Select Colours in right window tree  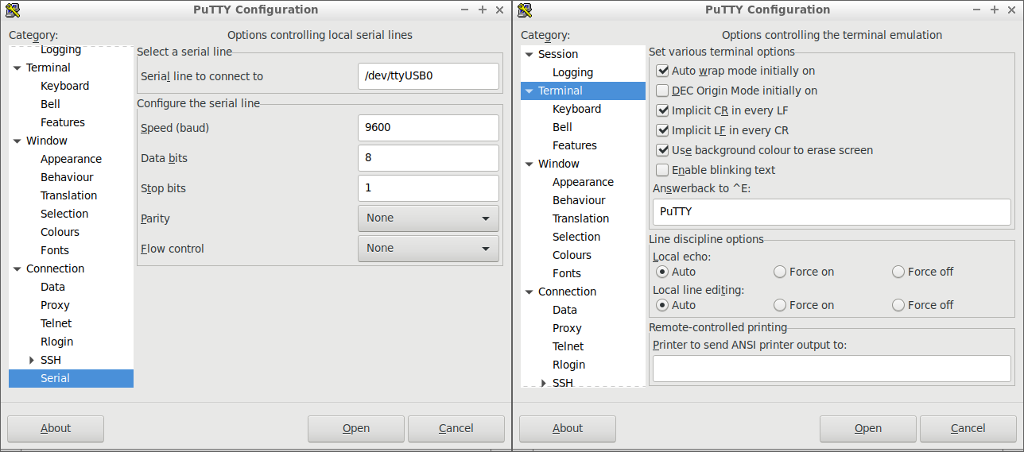572,255
